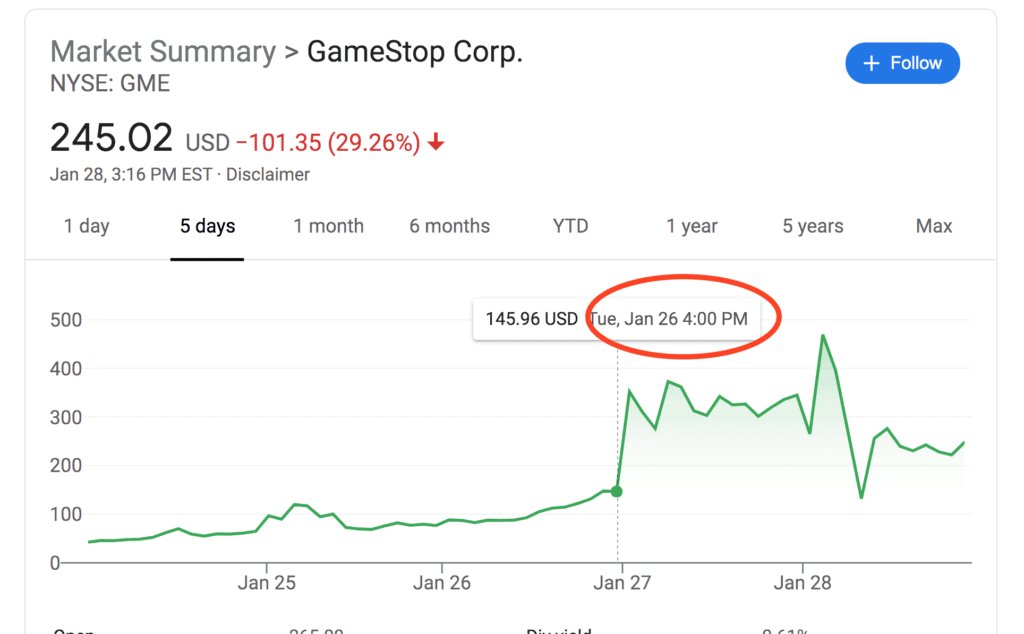This screenshot has width=1024, height=634.
Task: Click the Tue, Jan 26 4:00 PM tooltip date
Action: 667,319
